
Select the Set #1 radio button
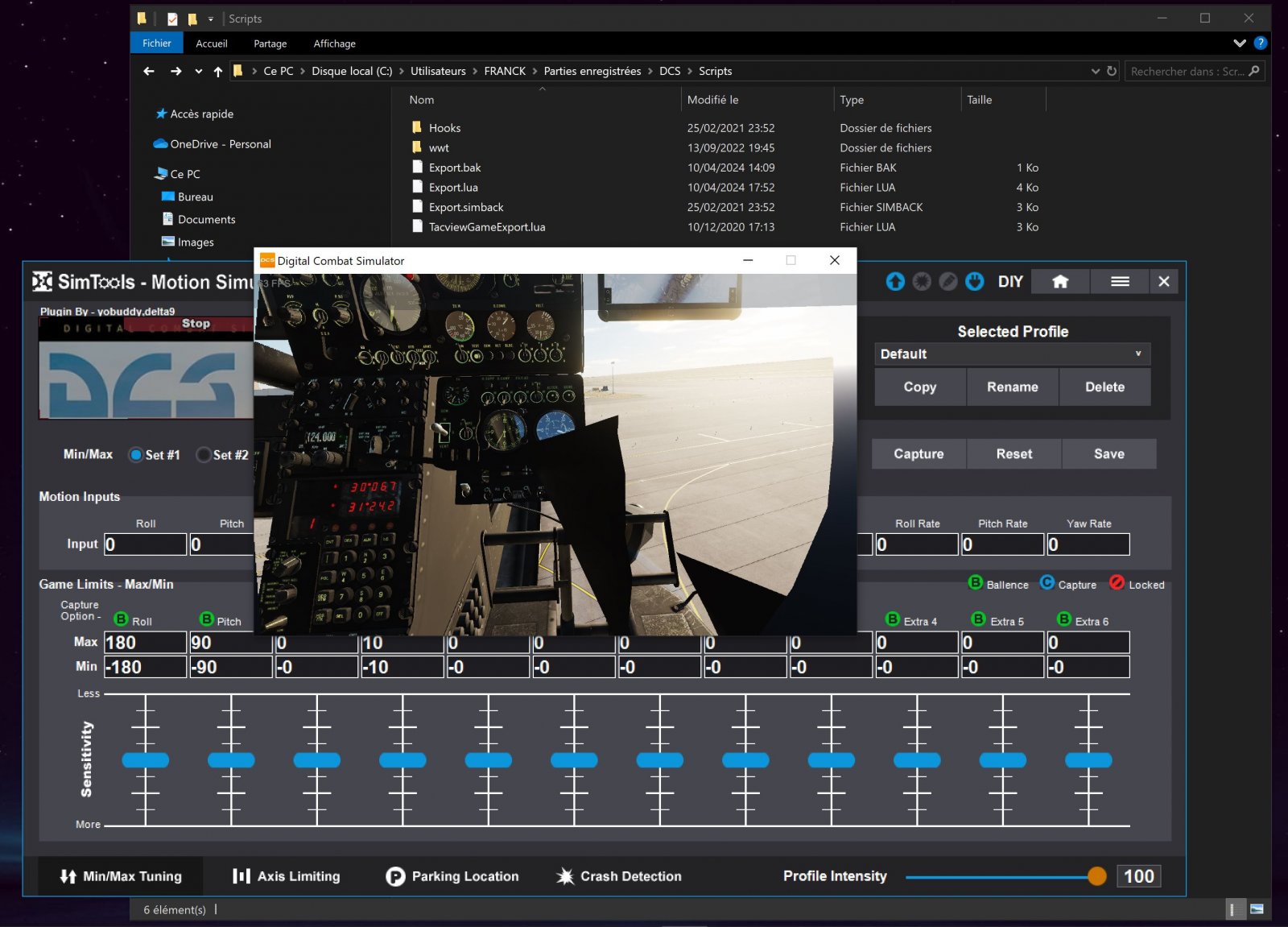136,455
